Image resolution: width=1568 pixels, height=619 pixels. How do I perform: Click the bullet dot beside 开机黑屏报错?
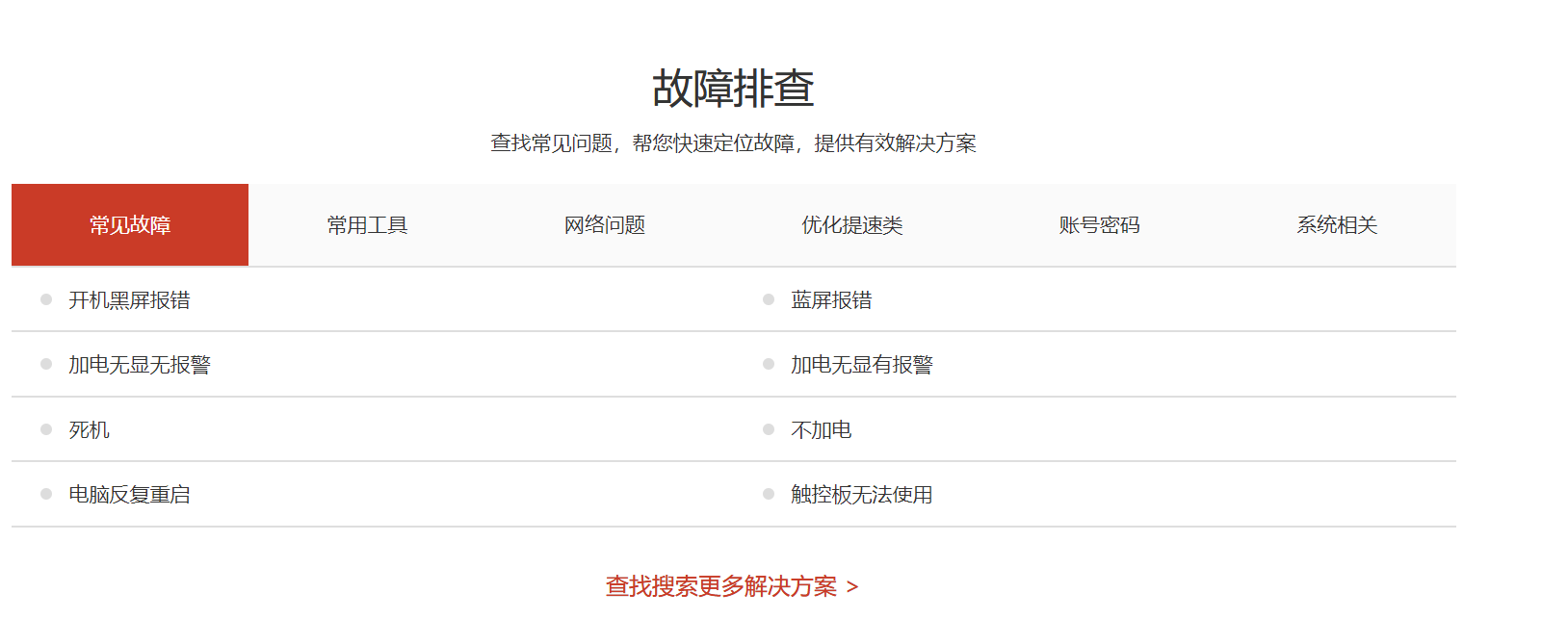46,299
